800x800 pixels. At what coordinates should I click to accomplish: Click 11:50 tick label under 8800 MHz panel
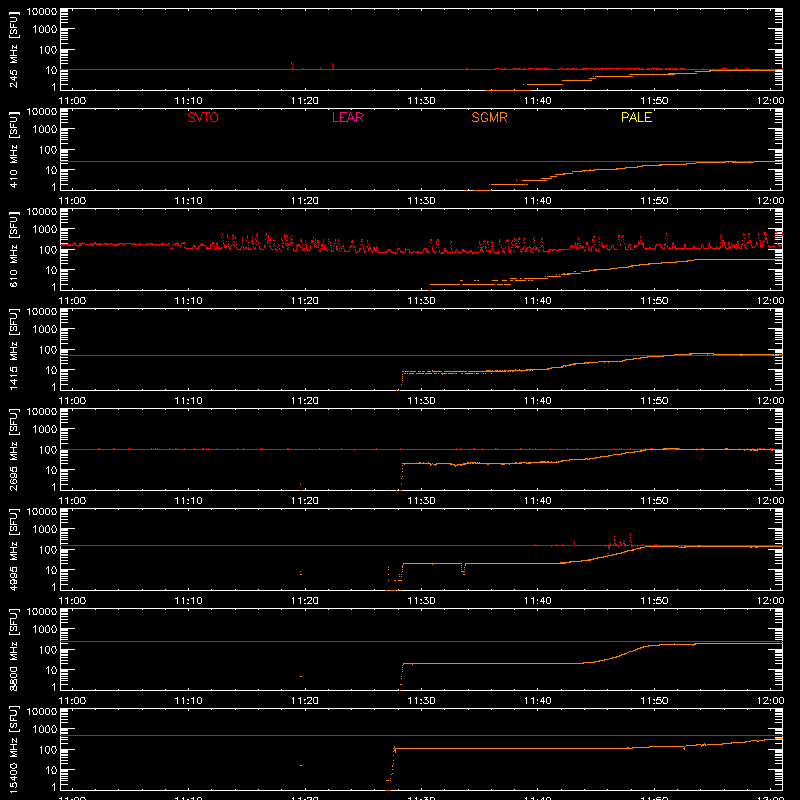(654, 701)
